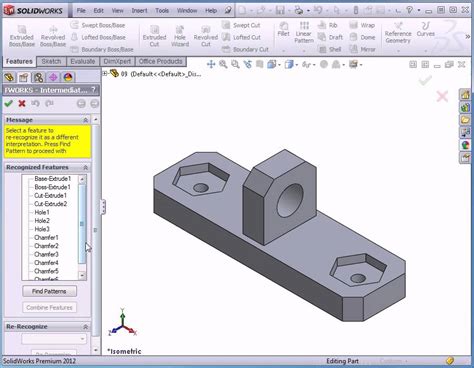The width and height of the screenshot is (474, 368).
Task: Click the PropertyManager help question mark
Action: tap(94, 90)
